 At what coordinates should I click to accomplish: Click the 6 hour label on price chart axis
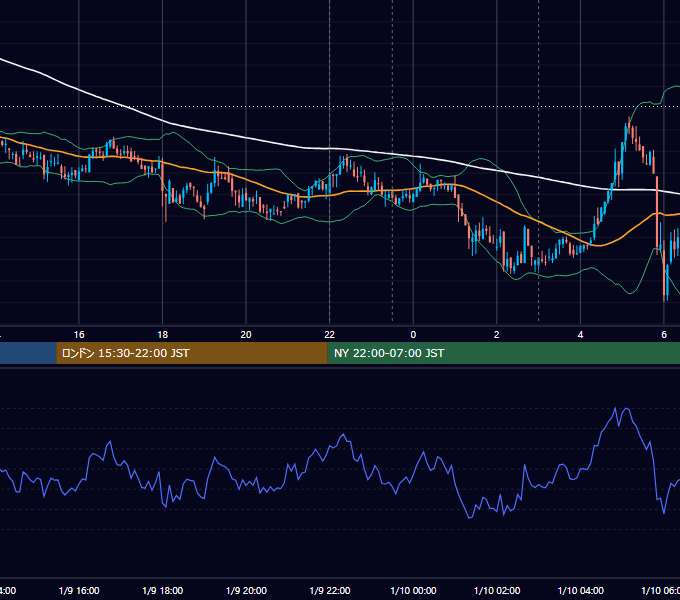coord(664,335)
